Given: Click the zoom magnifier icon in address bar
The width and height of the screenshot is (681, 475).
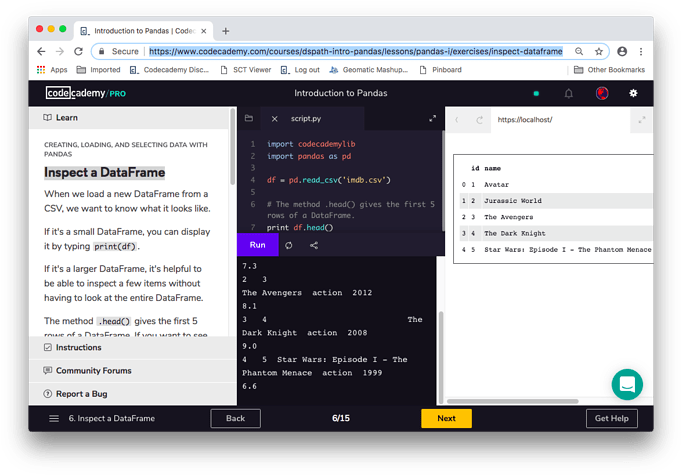Looking at the screenshot, I should [579, 51].
